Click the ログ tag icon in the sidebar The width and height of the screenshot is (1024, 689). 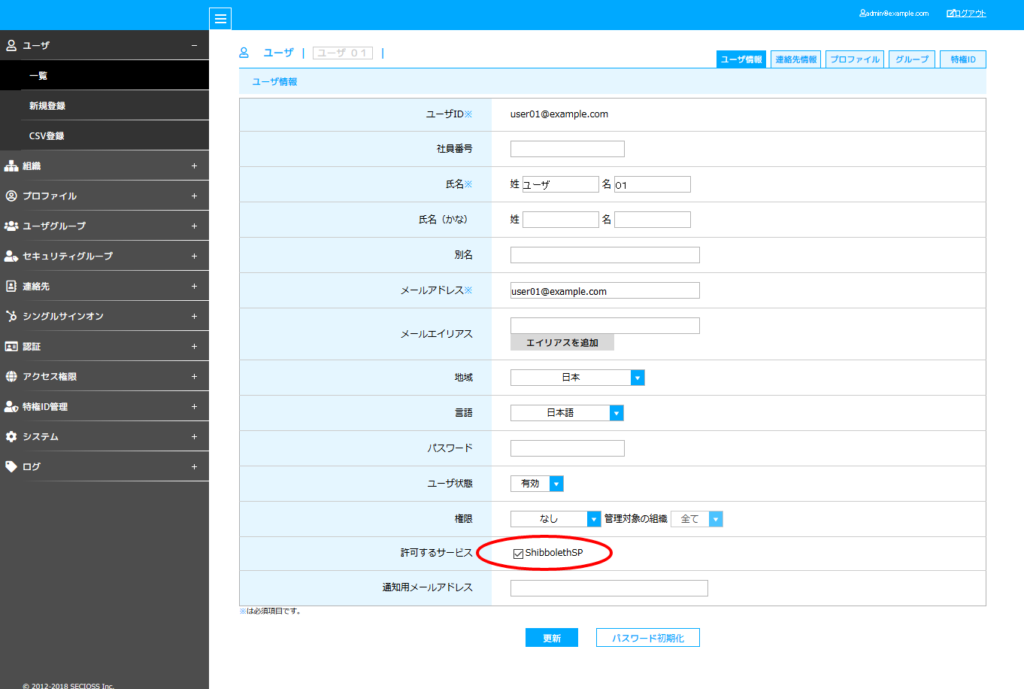click(12, 466)
